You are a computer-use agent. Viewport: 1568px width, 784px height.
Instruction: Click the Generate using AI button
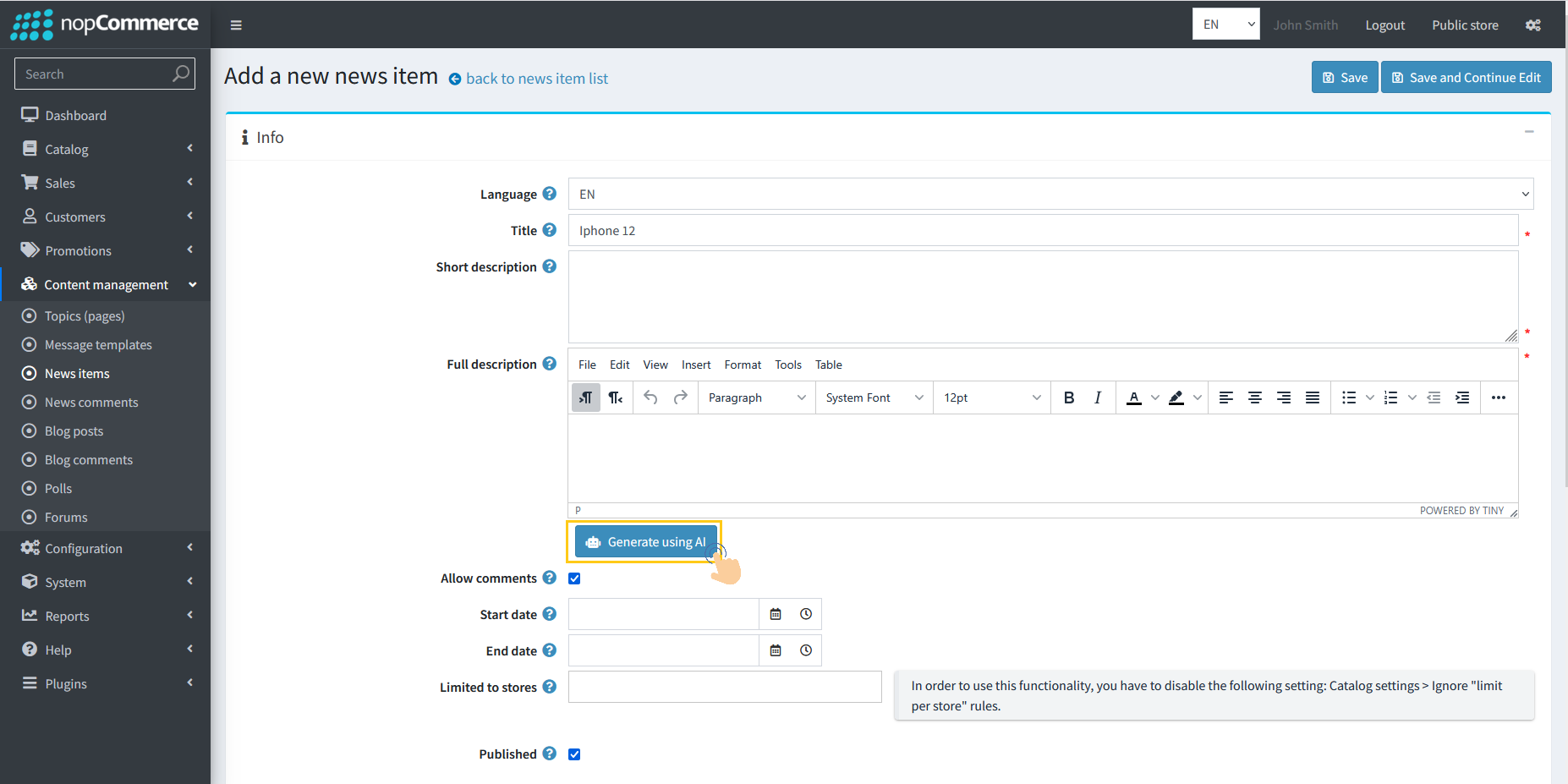pyautogui.click(x=646, y=542)
